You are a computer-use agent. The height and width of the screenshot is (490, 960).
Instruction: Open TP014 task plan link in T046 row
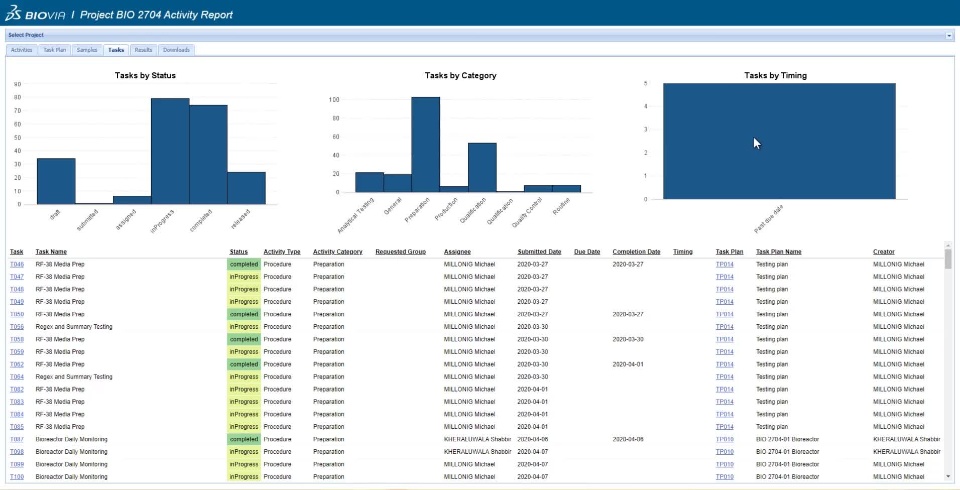[x=724, y=265]
